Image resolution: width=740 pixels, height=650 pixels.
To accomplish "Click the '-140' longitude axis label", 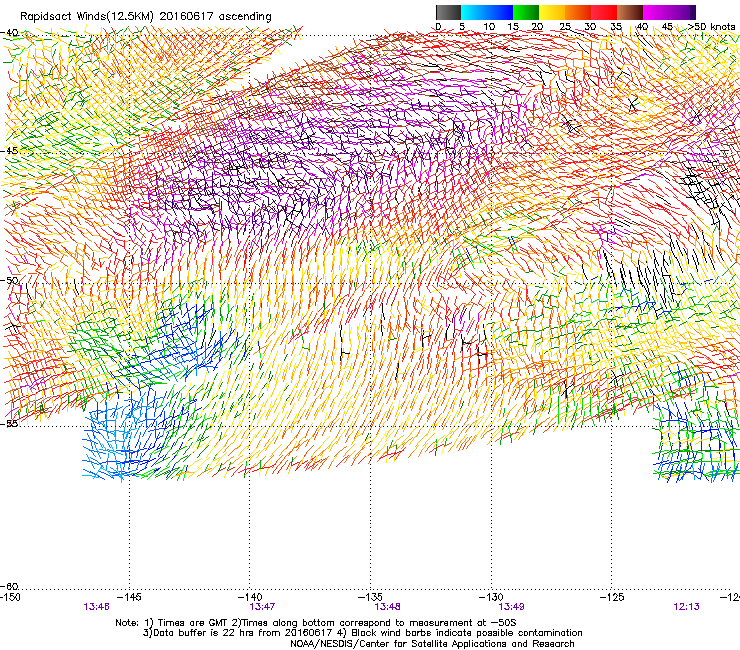I will coord(249,597).
